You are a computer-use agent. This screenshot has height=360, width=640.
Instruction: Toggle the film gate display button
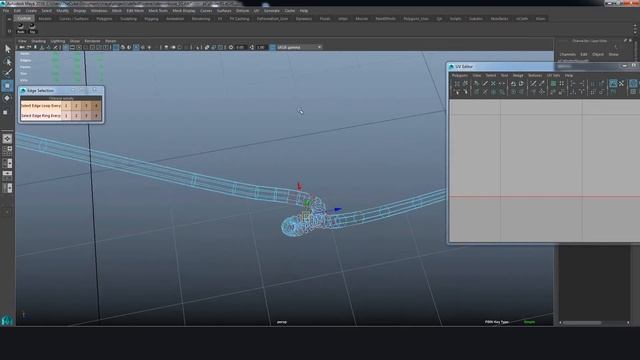[x=73, y=47]
